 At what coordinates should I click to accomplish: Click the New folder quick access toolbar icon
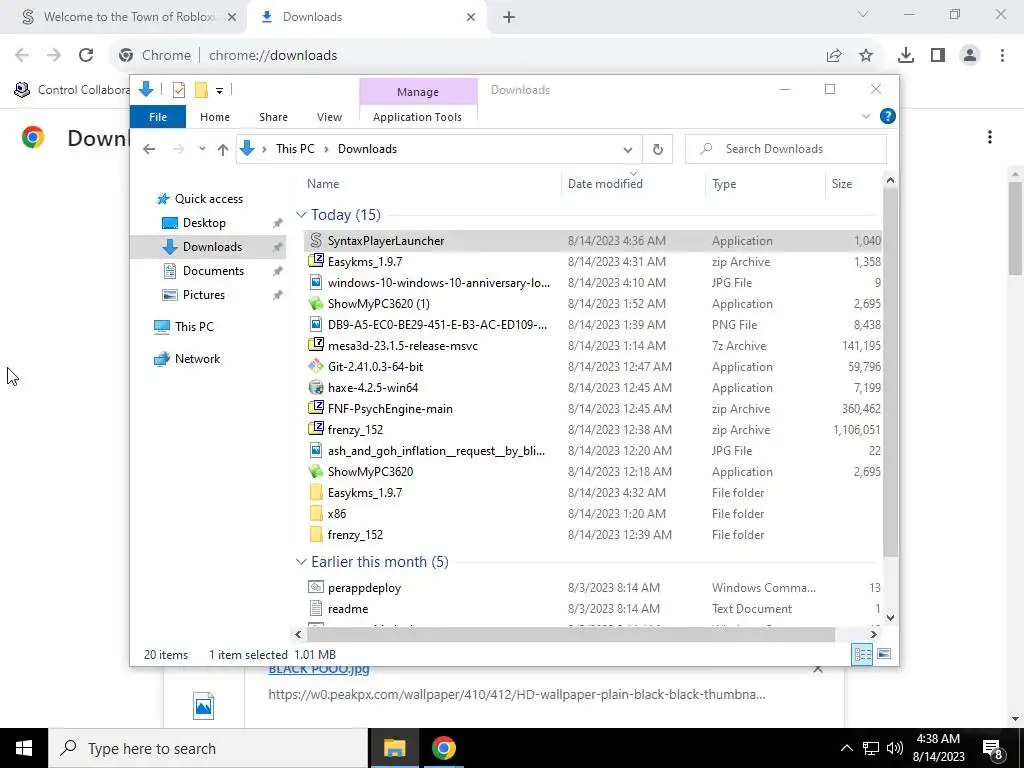[x=201, y=90]
